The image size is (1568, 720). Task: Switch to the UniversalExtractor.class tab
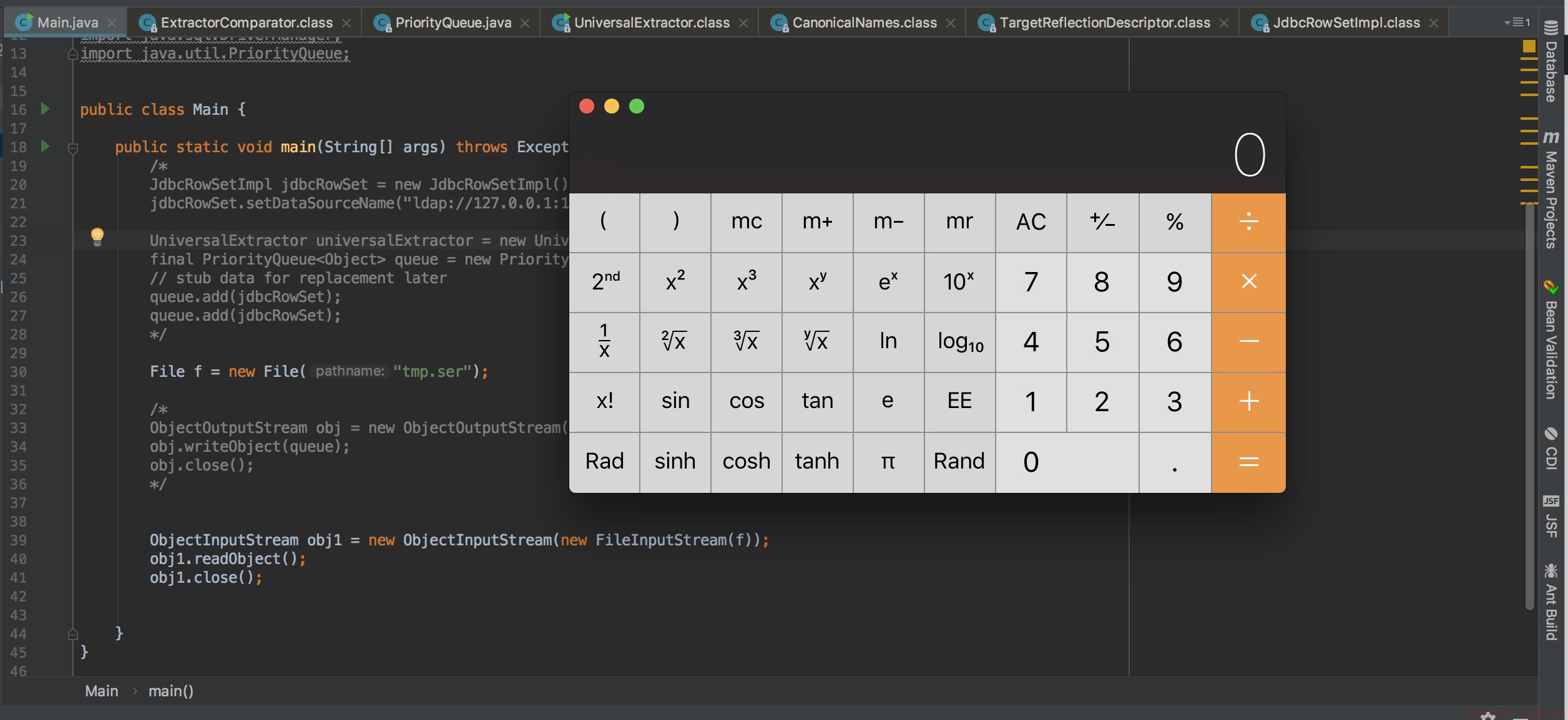pos(652,23)
